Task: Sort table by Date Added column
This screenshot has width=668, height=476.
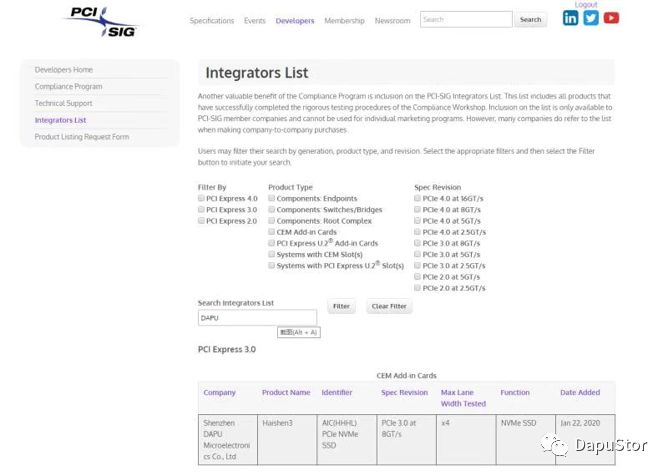Action: coord(580,392)
